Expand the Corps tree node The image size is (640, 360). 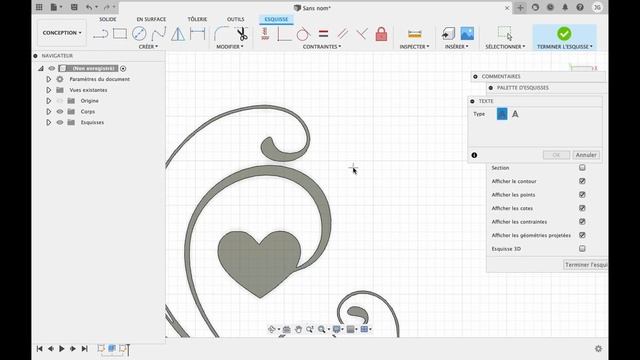point(49,111)
